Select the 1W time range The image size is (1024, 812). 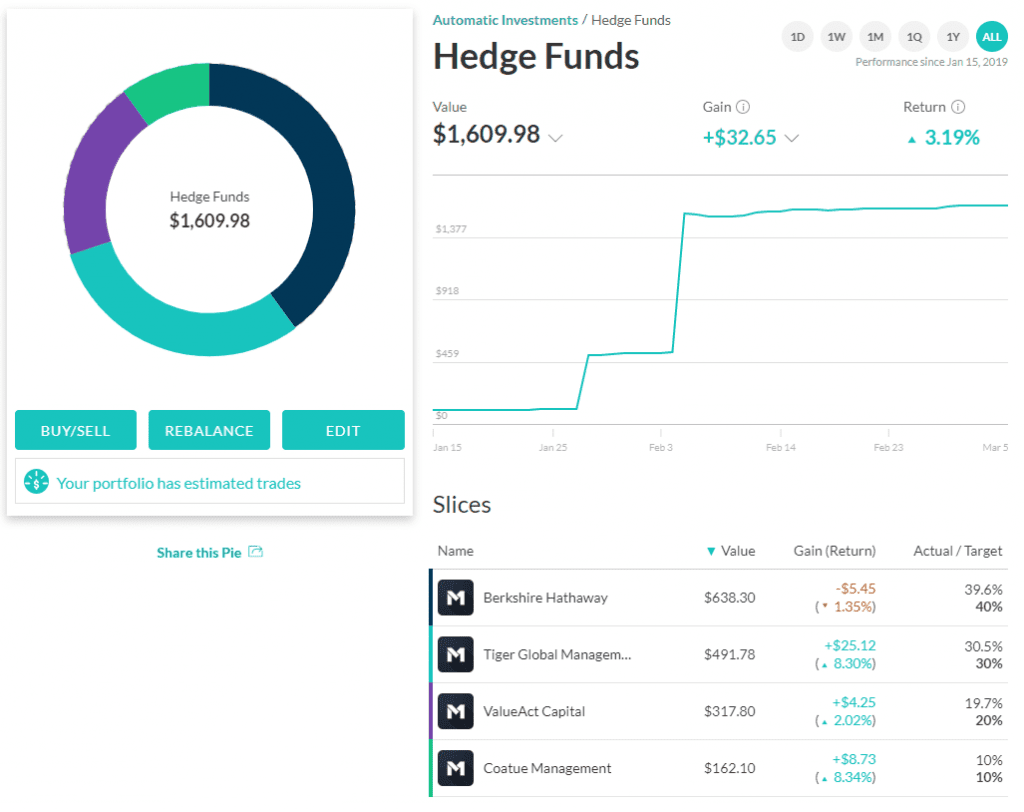(x=836, y=37)
